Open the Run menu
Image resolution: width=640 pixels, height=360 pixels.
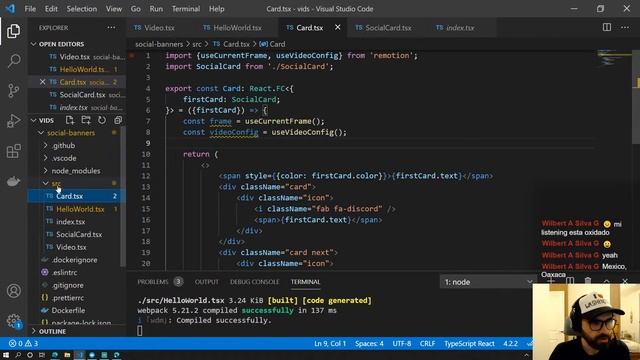(156, 9)
